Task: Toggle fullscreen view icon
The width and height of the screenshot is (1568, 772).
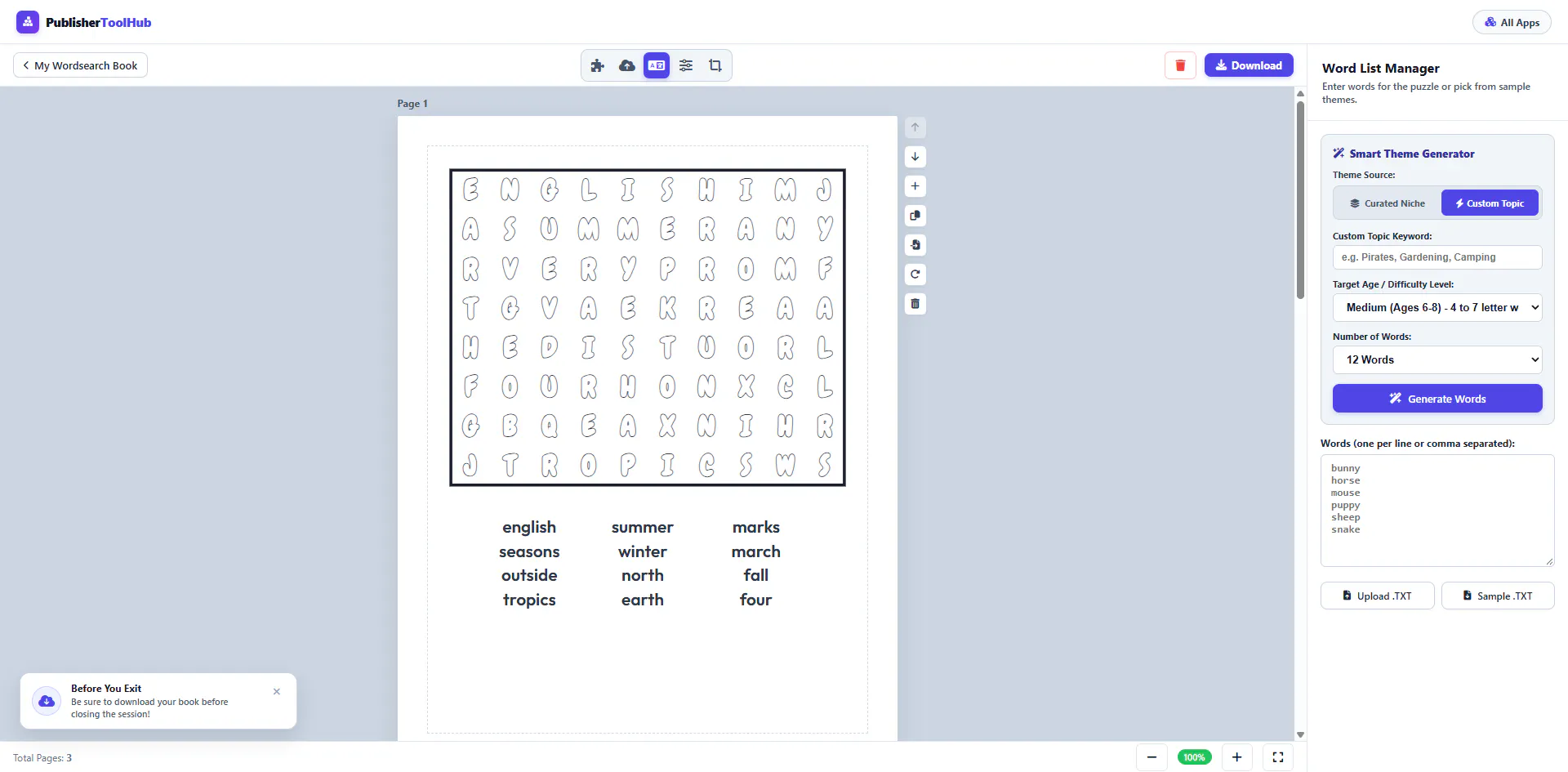Action: (x=1278, y=757)
